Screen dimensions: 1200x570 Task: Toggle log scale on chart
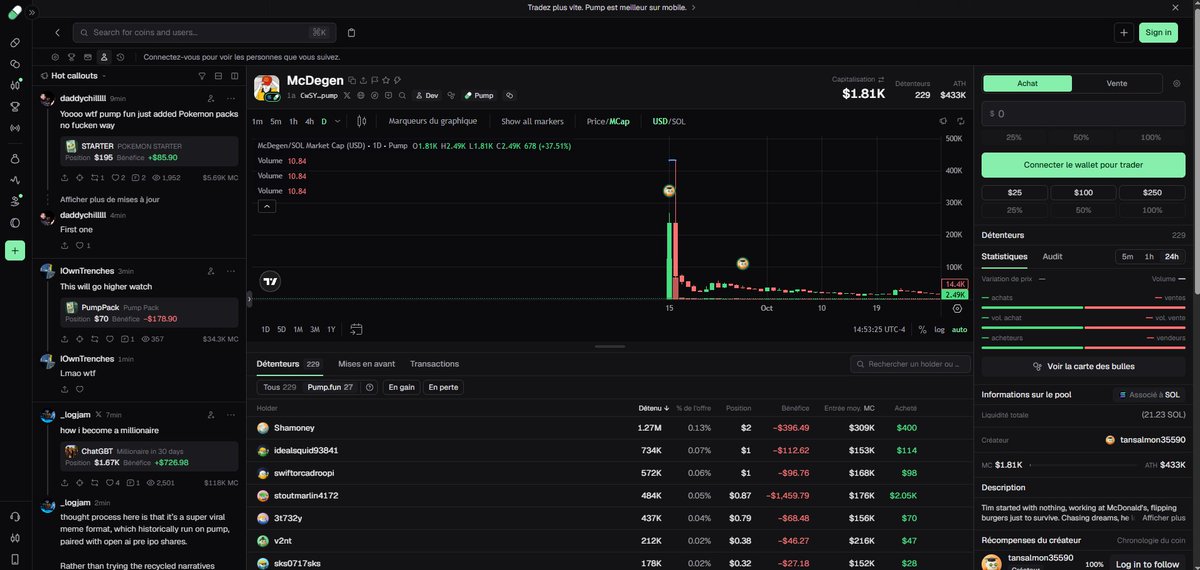938,329
